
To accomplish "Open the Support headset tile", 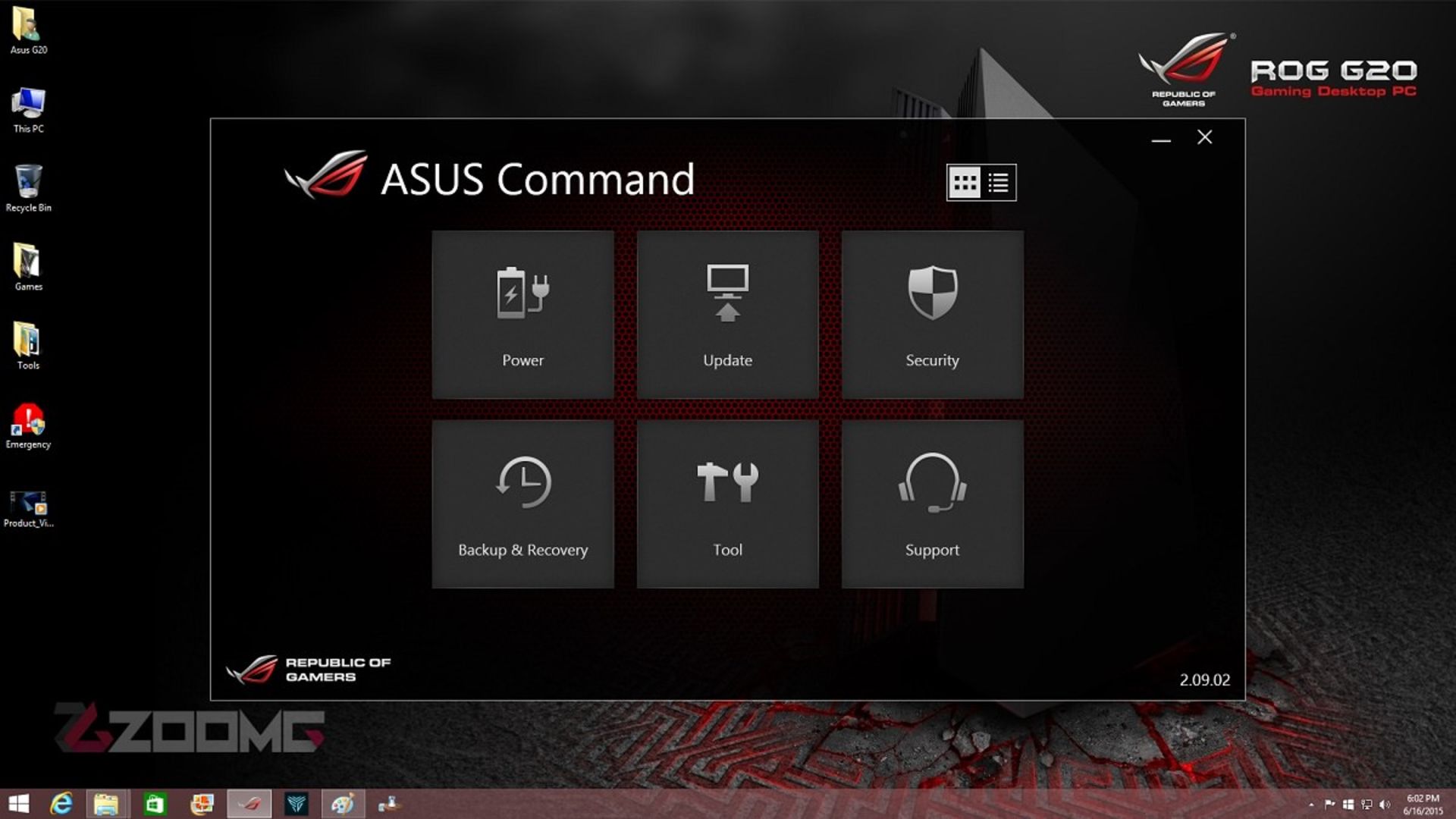I will [x=932, y=504].
